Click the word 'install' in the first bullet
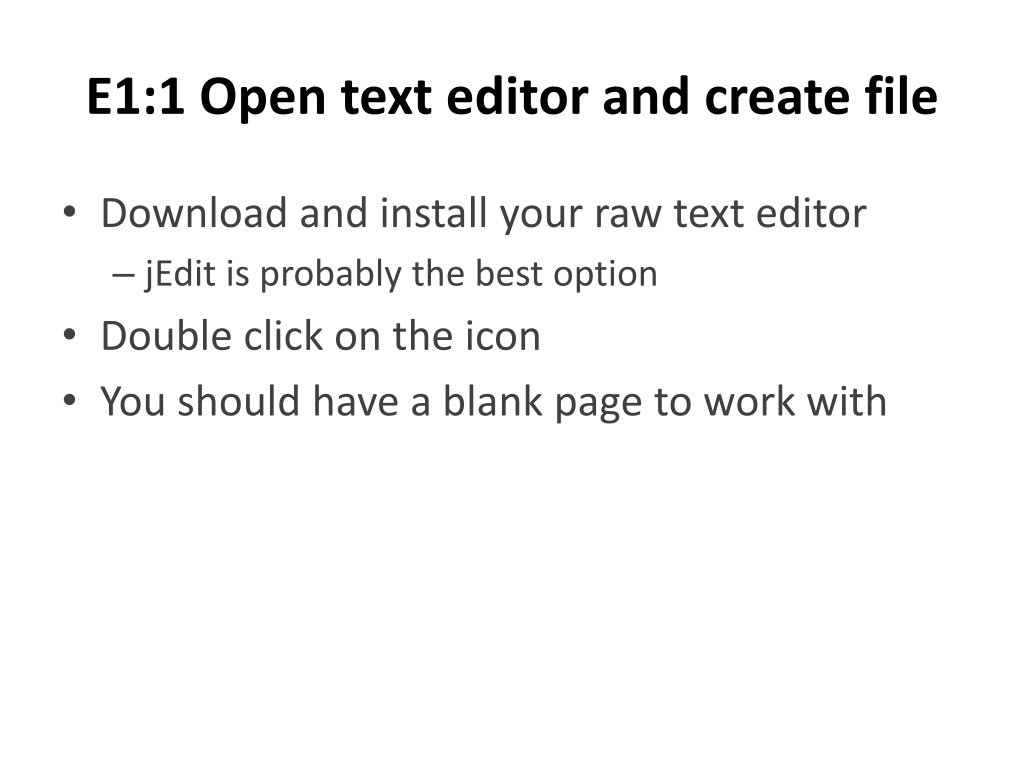 (x=434, y=213)
